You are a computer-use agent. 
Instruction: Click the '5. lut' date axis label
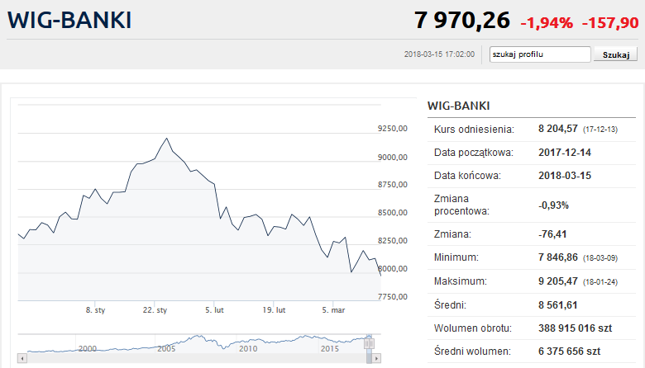pos(214,310)
